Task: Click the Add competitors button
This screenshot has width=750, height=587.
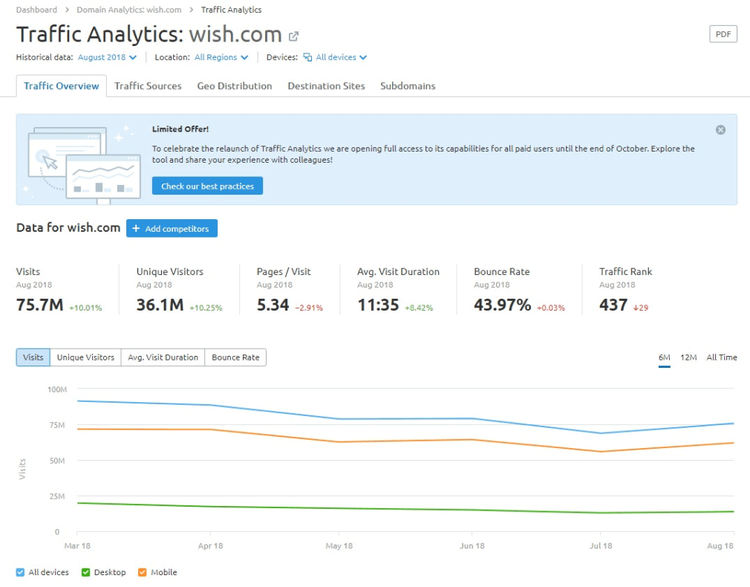Action: (x=172, y=229)
